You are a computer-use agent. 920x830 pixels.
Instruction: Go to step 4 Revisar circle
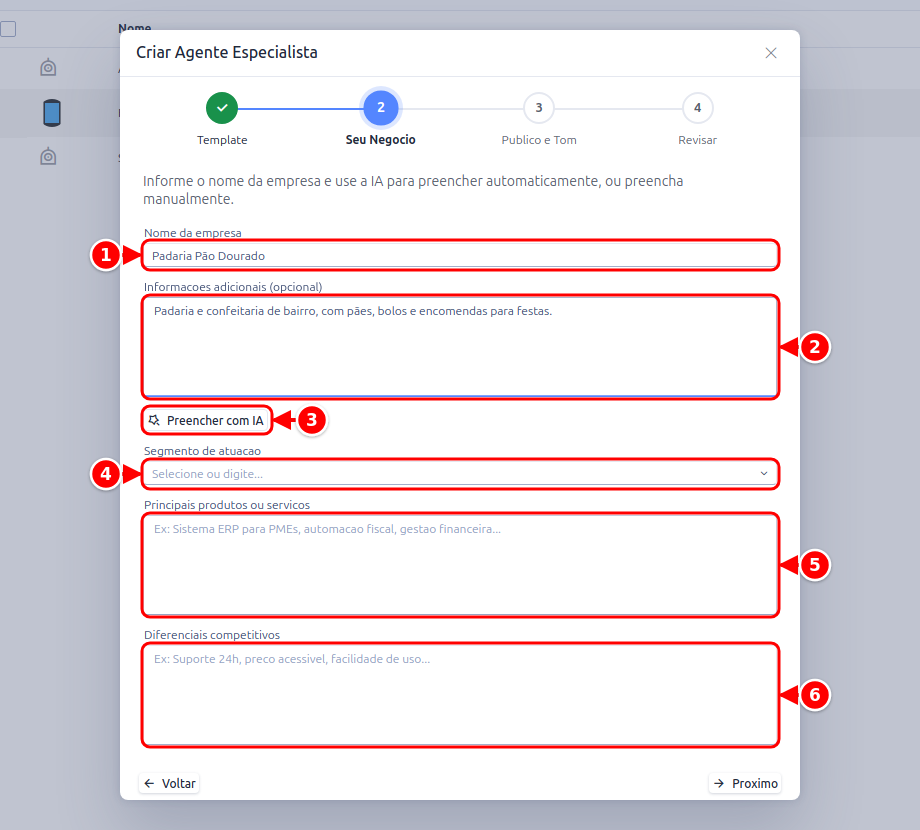click(697, 108)
